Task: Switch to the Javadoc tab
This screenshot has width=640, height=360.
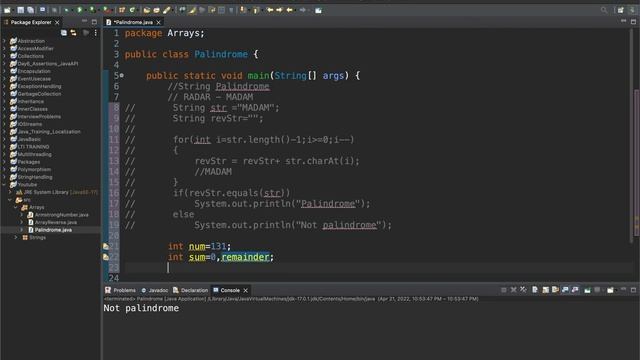Action: [155, 290]
